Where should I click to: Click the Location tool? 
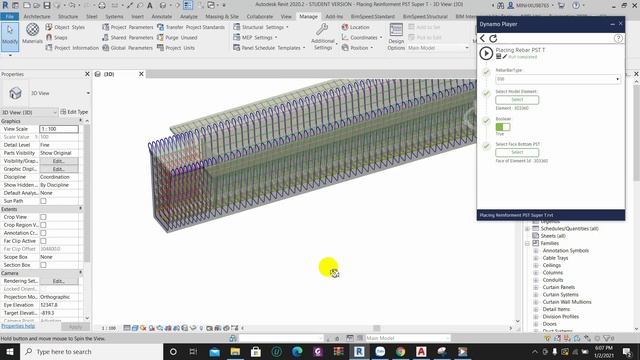(356, 27)
